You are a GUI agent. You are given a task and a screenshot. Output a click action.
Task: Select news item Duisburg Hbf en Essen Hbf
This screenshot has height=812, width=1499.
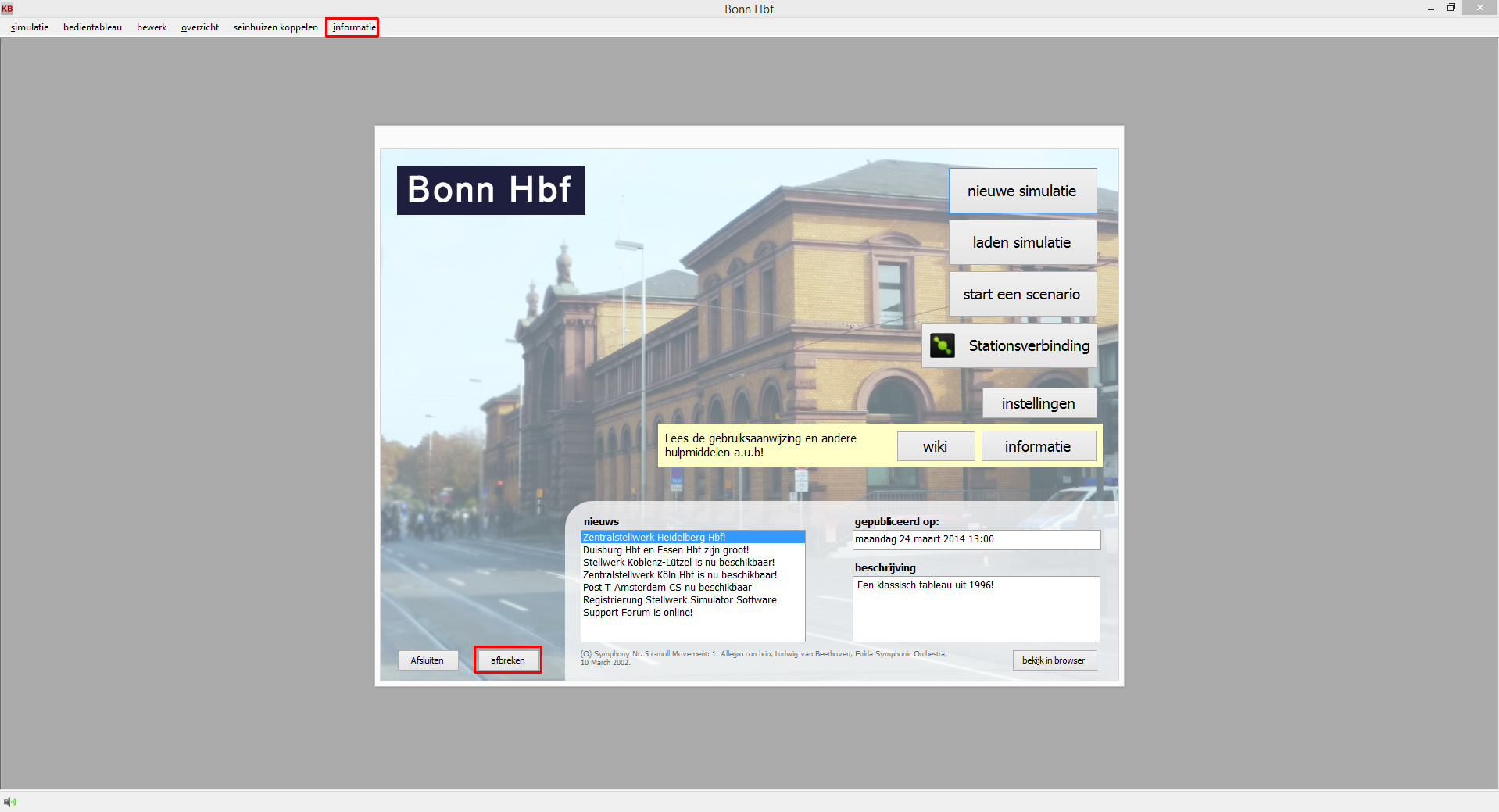(665, 550)
